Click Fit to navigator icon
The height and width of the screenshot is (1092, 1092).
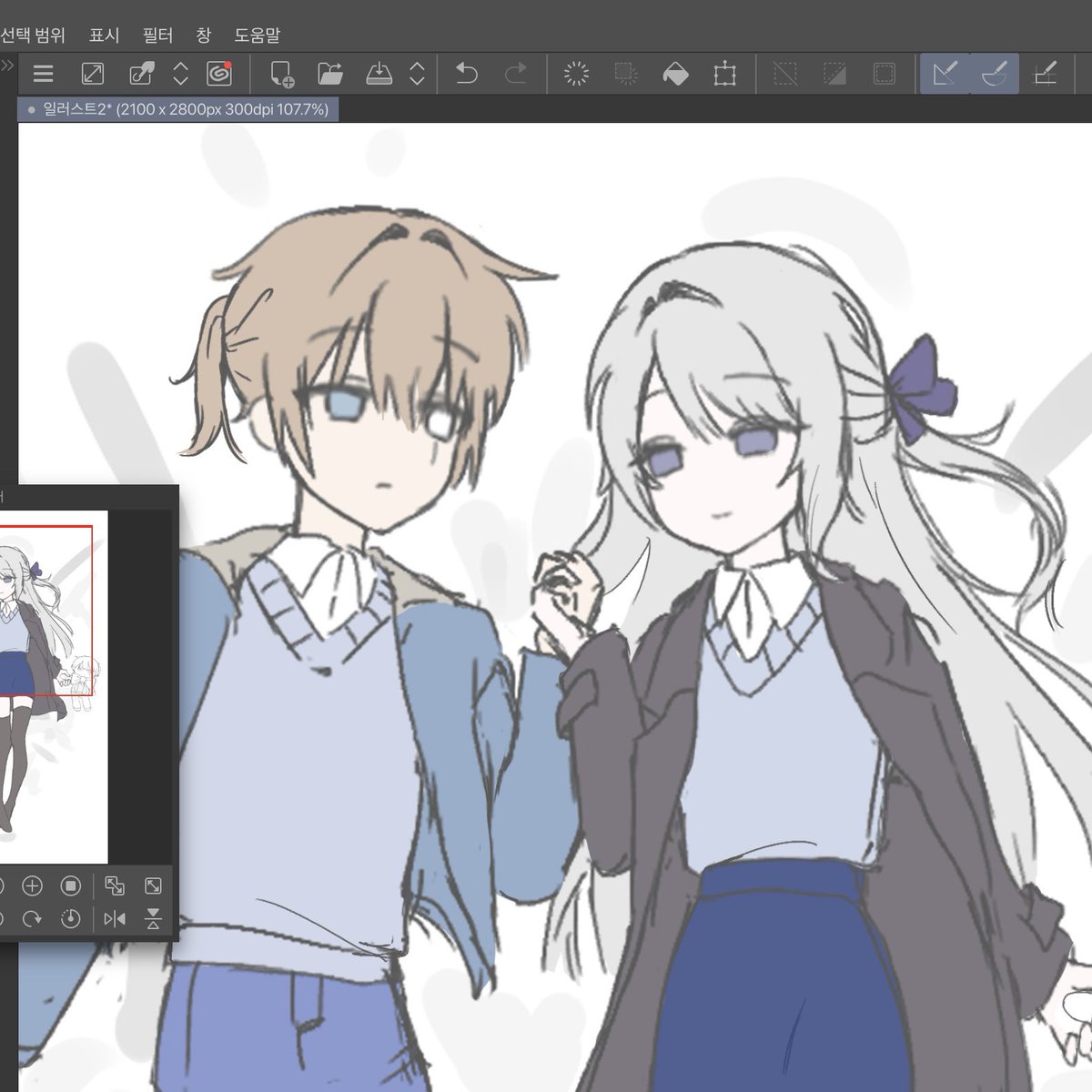115,886
